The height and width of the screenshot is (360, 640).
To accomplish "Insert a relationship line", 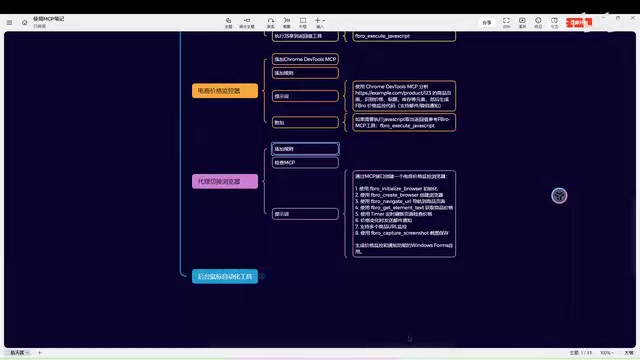I will (271, 22).
